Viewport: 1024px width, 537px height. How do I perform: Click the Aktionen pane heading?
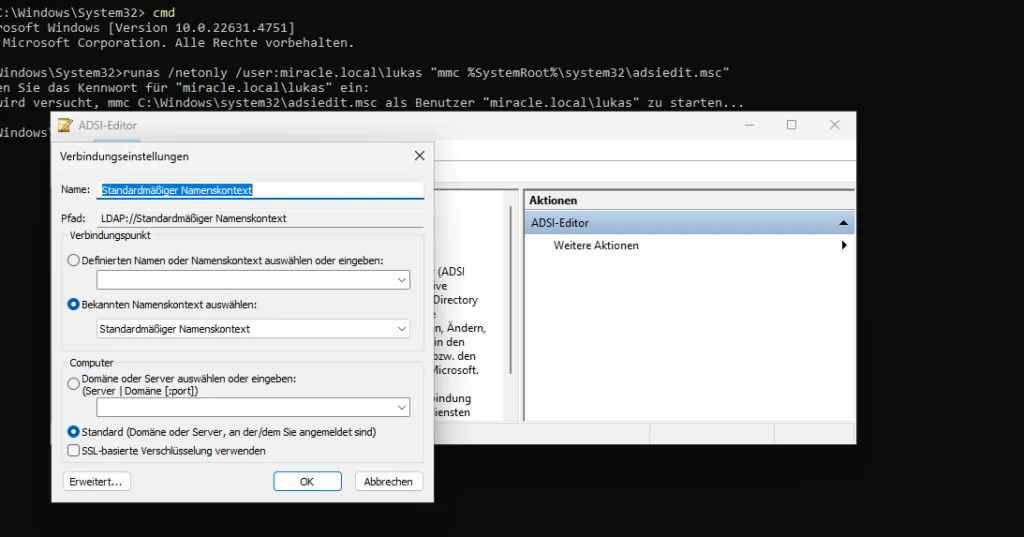[553, 201]
